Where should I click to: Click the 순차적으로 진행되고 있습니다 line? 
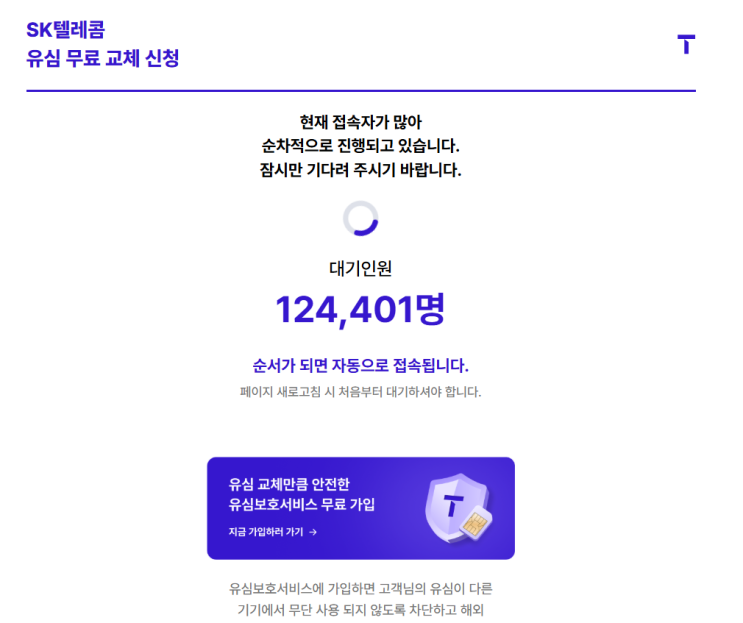360,145
